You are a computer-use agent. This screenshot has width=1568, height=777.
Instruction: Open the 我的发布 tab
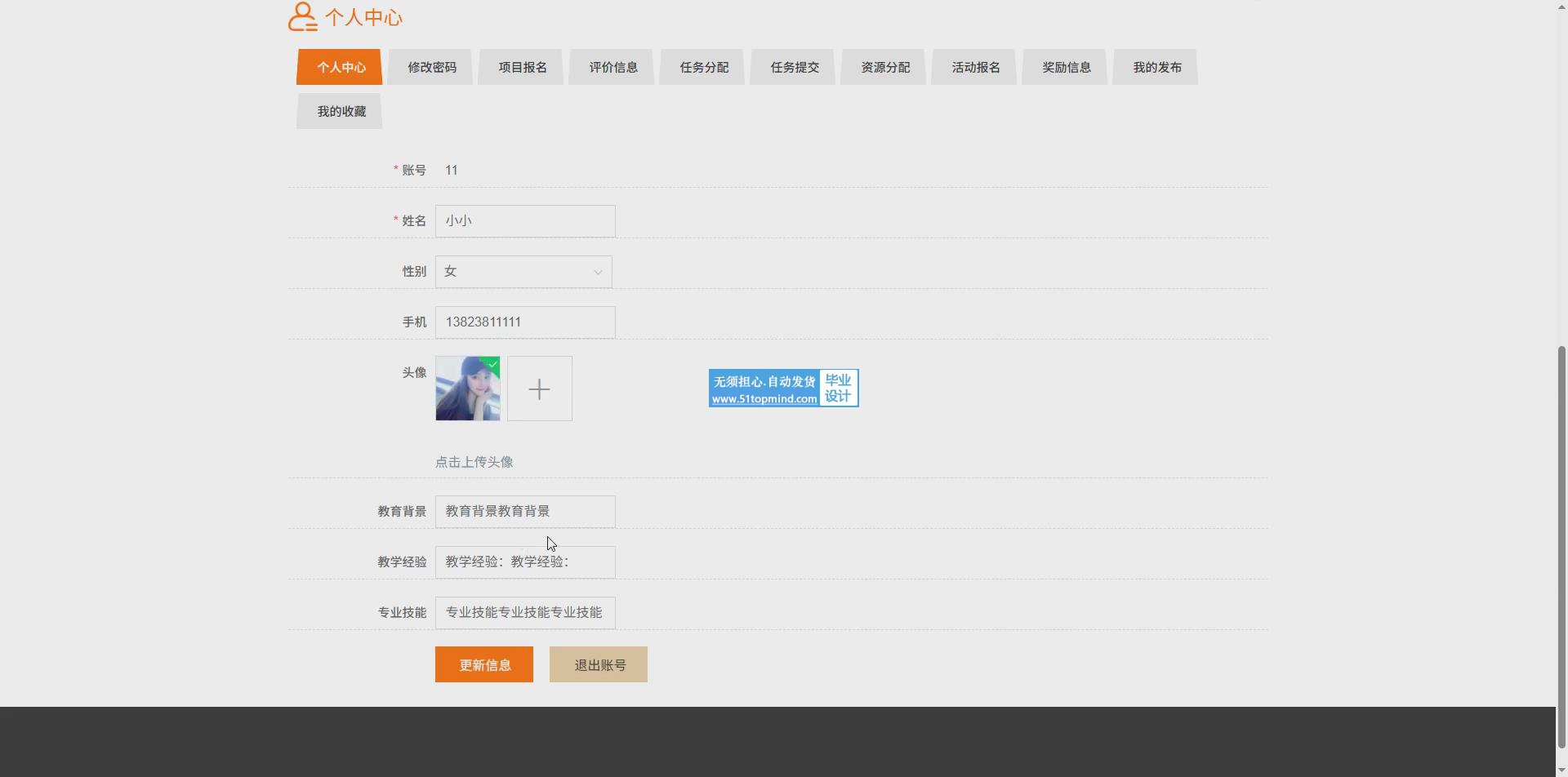tap(1156, 68)
